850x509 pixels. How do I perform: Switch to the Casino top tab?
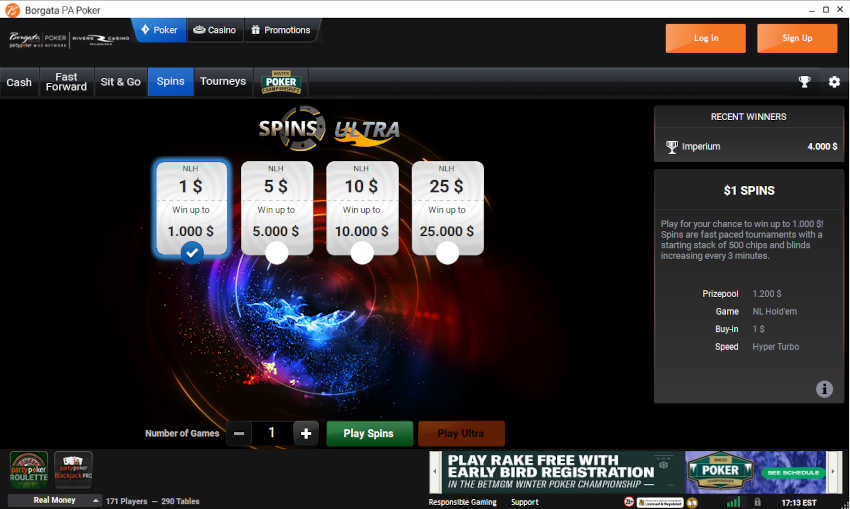215,30
